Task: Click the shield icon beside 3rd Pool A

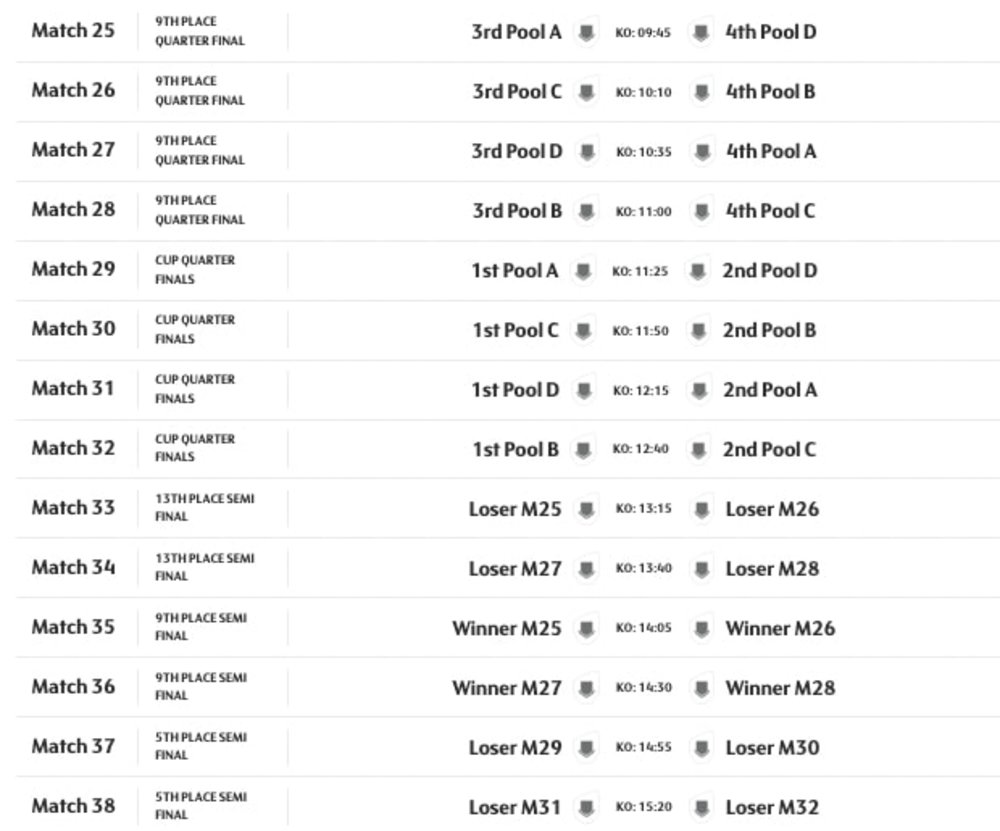Action: tap(586, 32)
